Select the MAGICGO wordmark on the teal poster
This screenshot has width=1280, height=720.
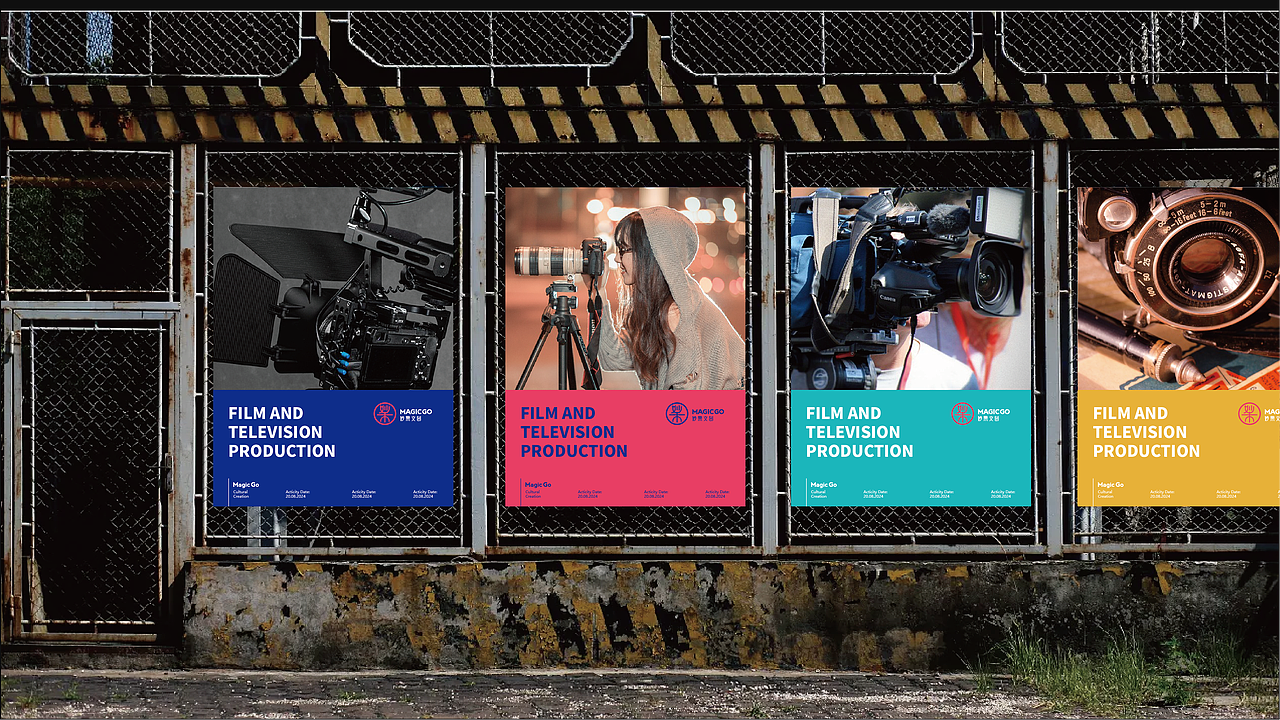[x=993, y=411]
